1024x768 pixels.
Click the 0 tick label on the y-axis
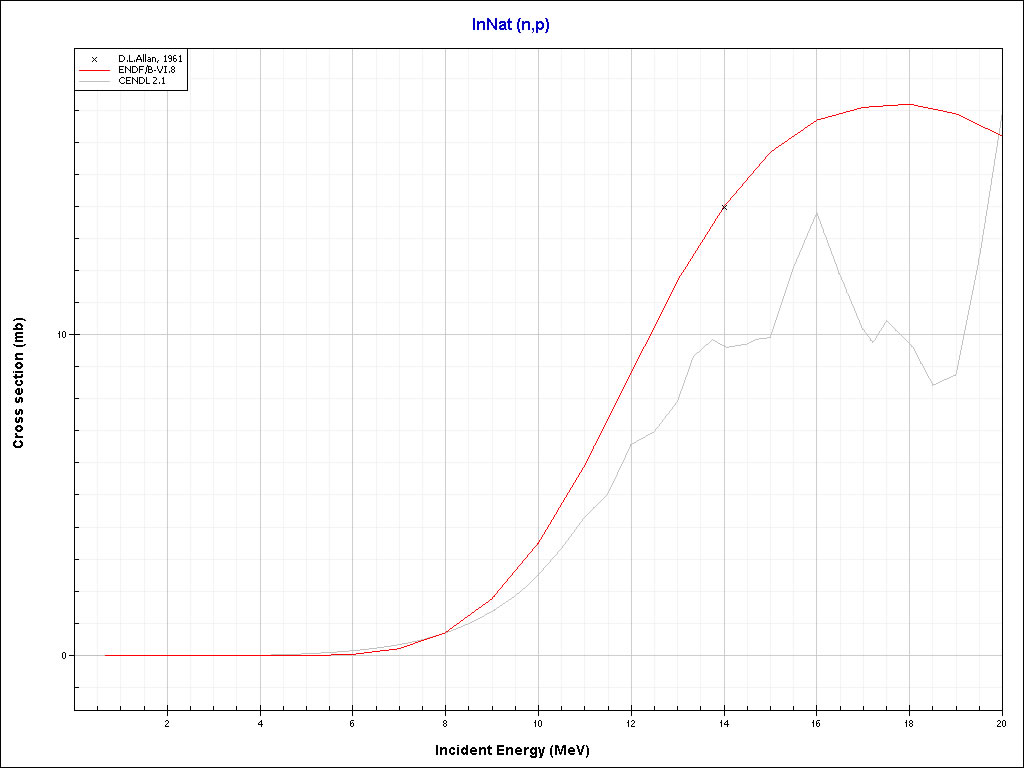(63, 656)
